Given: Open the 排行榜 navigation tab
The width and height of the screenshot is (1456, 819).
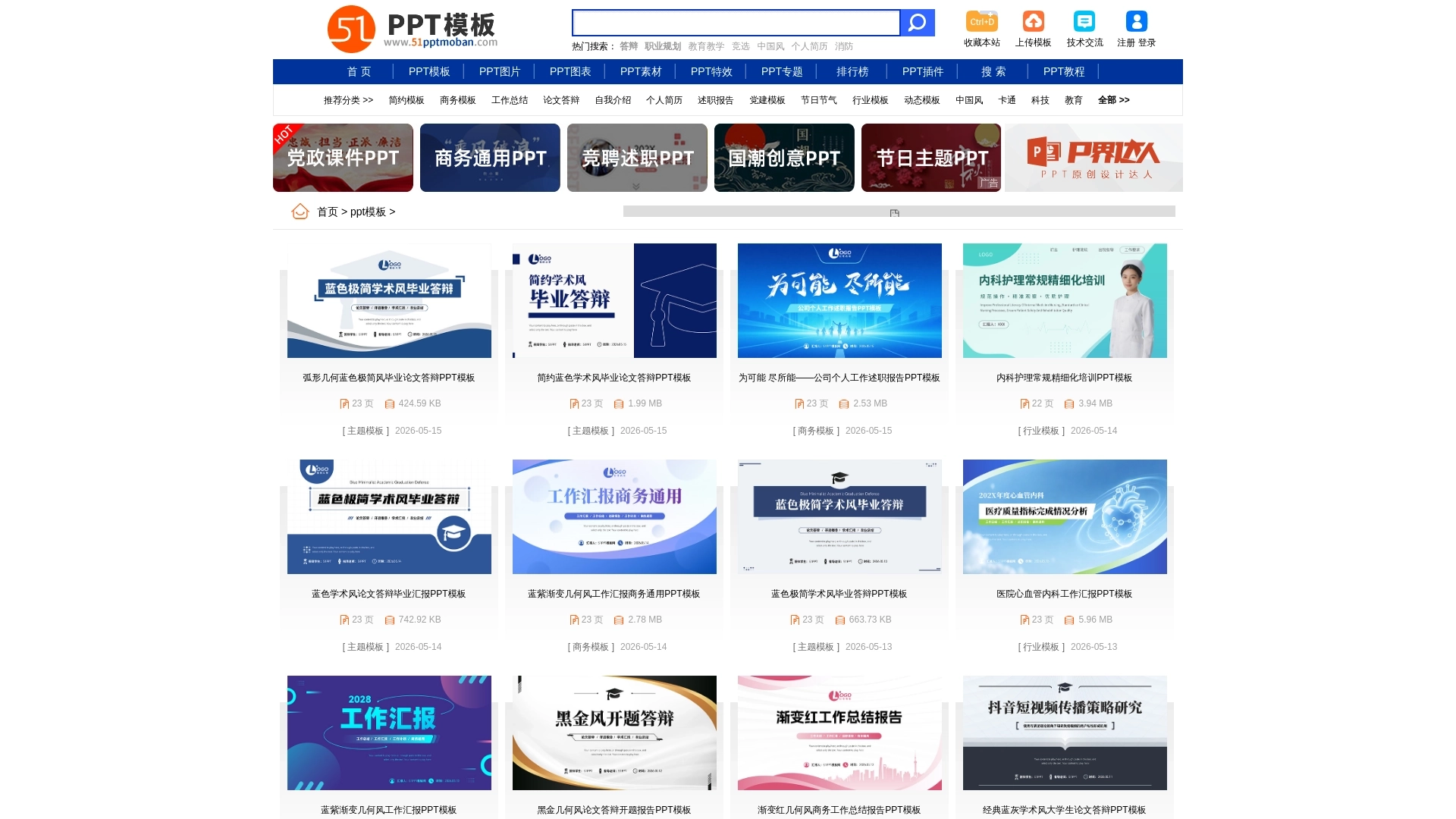Looking at the screenshot, I should [852, 71].
